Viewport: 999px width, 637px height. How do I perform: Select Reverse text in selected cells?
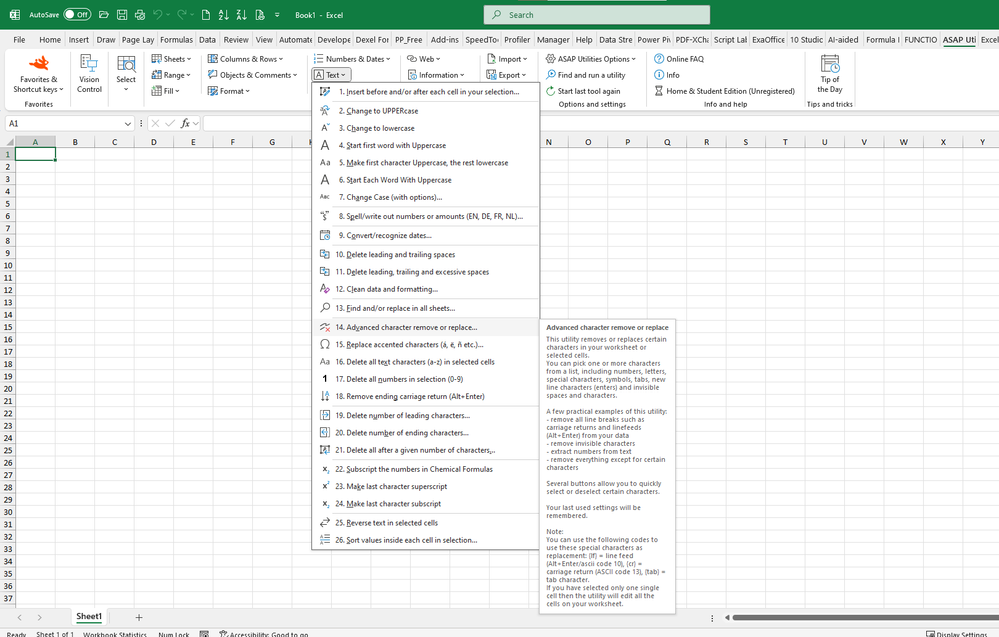click(386, 522)
